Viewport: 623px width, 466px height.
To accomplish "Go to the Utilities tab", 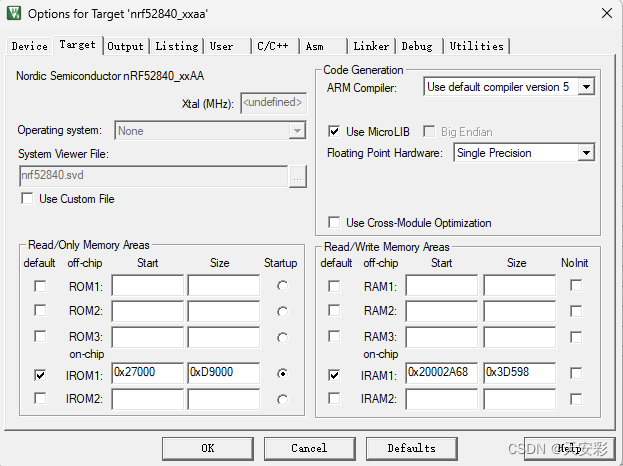I will (477, 46).
